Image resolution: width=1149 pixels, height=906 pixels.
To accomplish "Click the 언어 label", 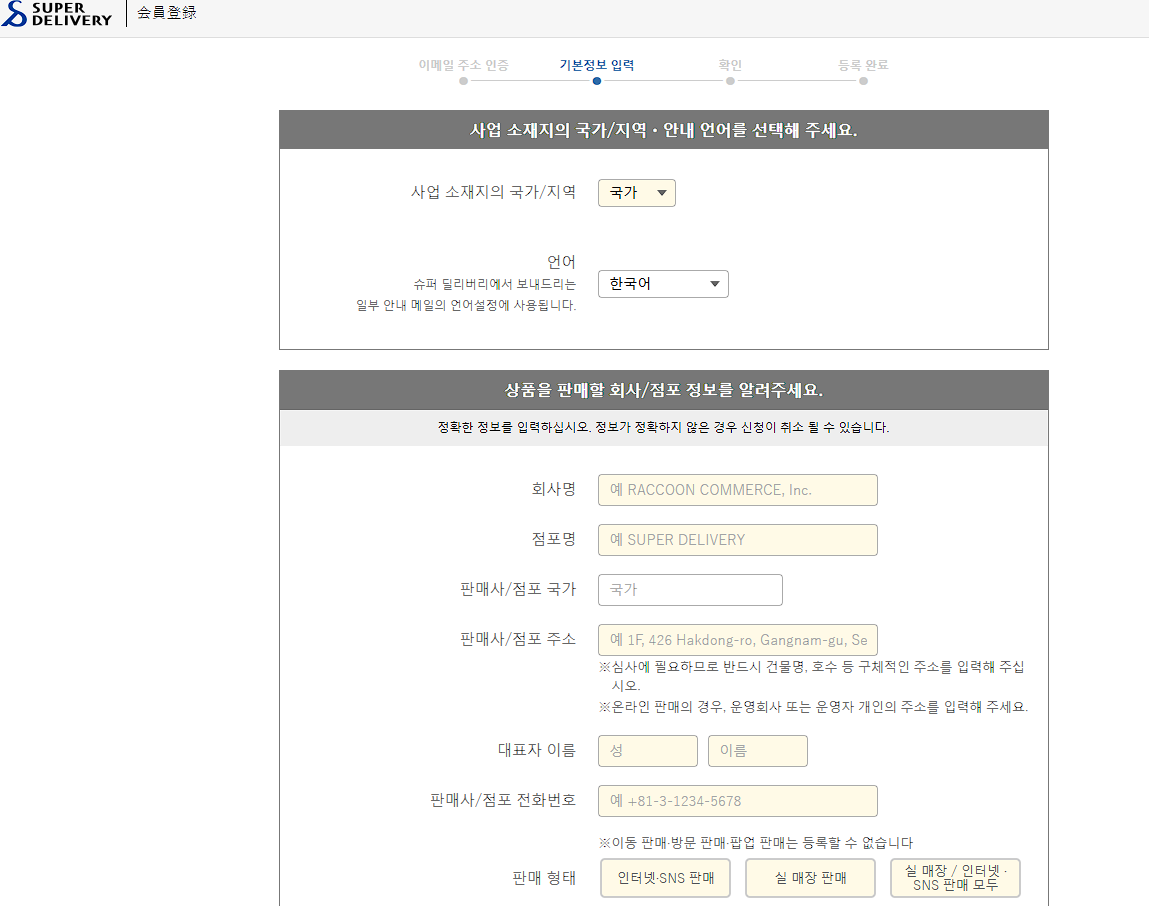I will (561, 262).
